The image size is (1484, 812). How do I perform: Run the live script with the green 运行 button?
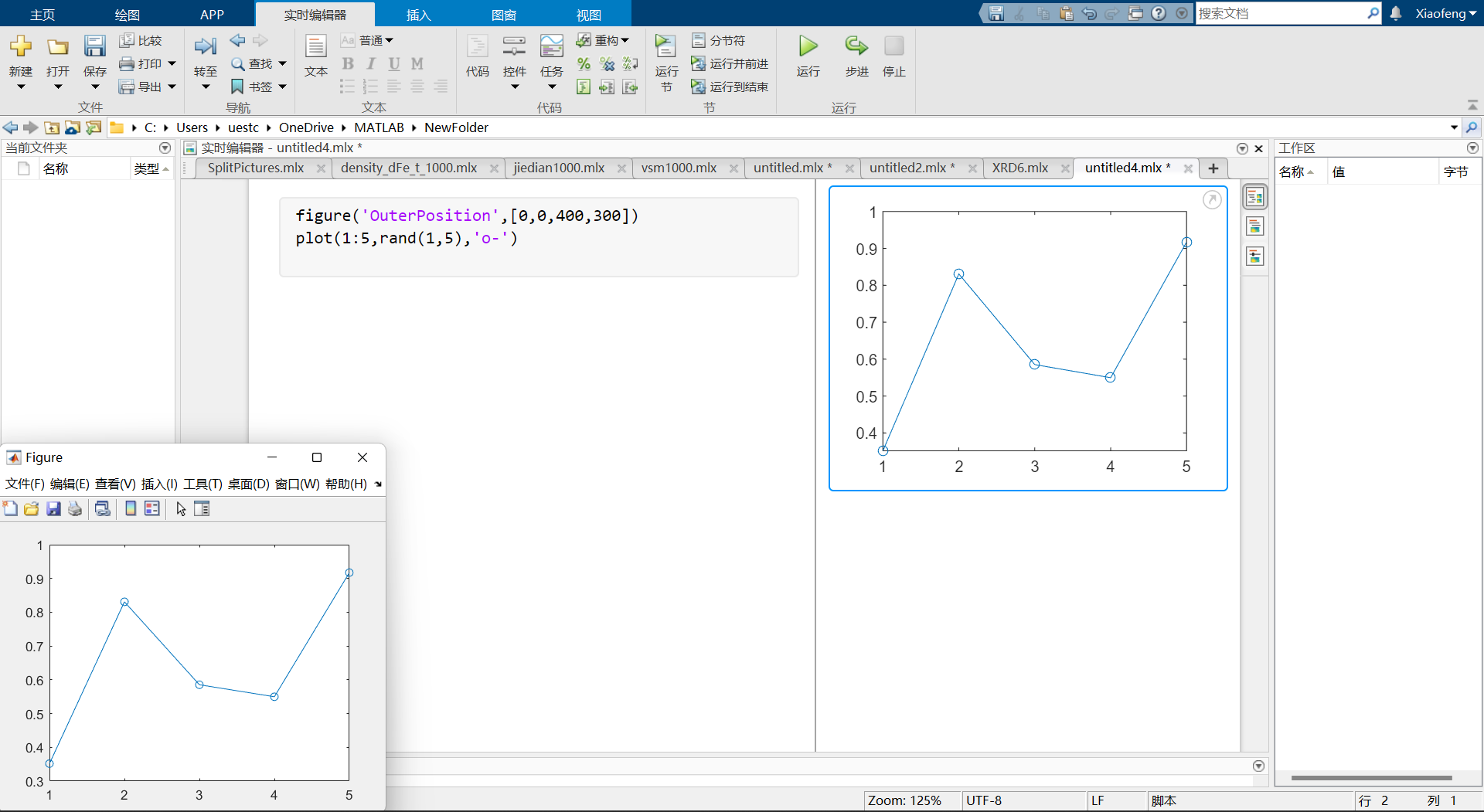pos(808,46)
